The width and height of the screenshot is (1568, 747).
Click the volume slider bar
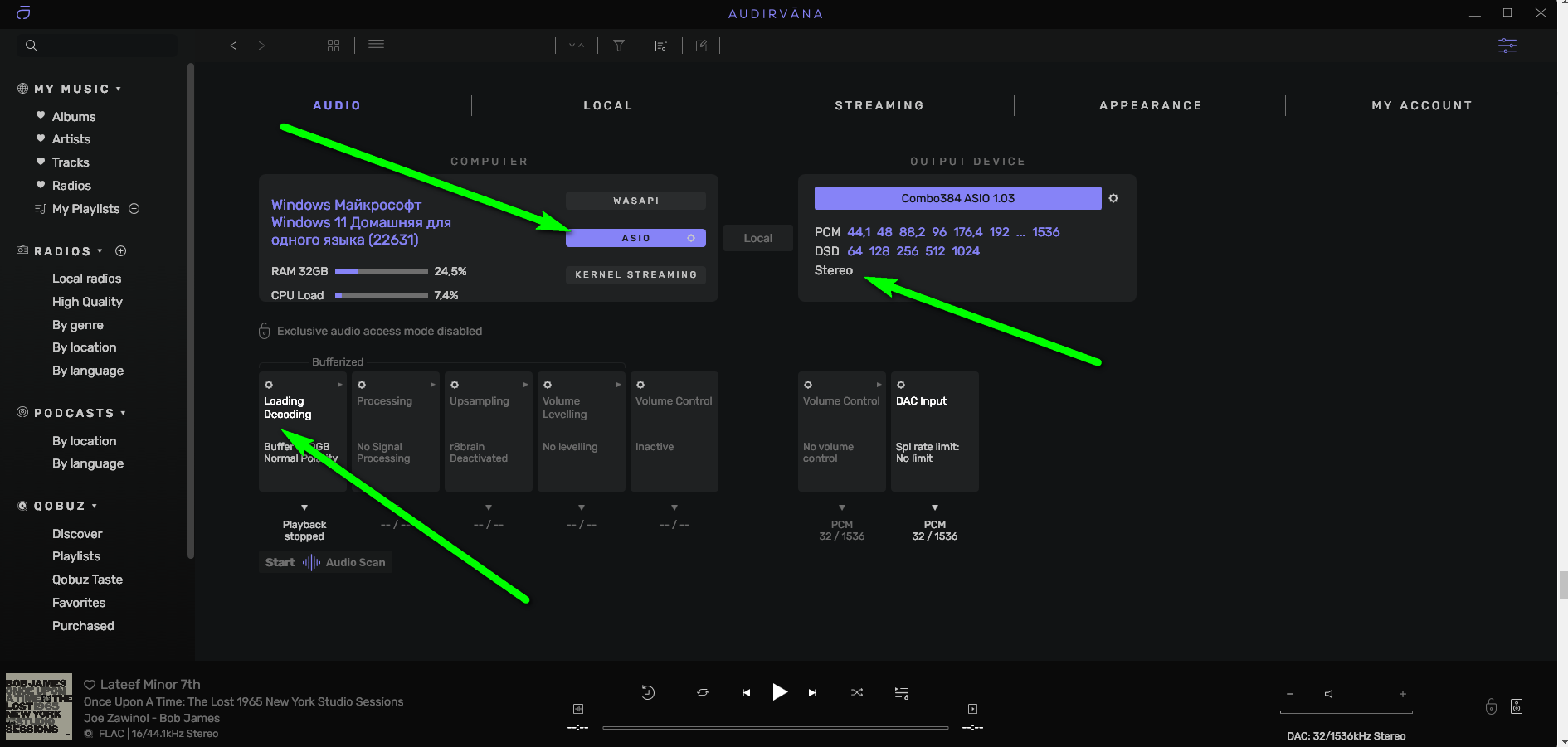coord(1346,711)
